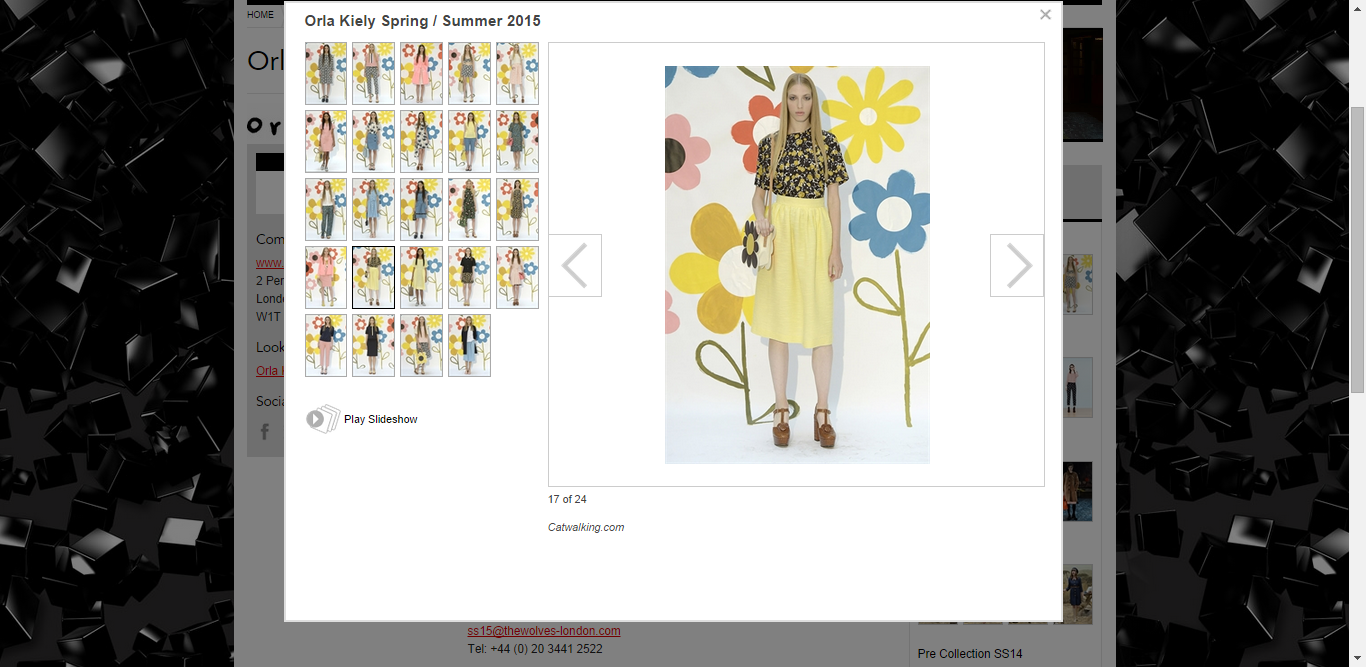Image resolution: width=1366 pixels, height=667 pixels.
Task: Select first row, second thumbnail in gallery
Action: pyautogui.click(x=373, y=73)
